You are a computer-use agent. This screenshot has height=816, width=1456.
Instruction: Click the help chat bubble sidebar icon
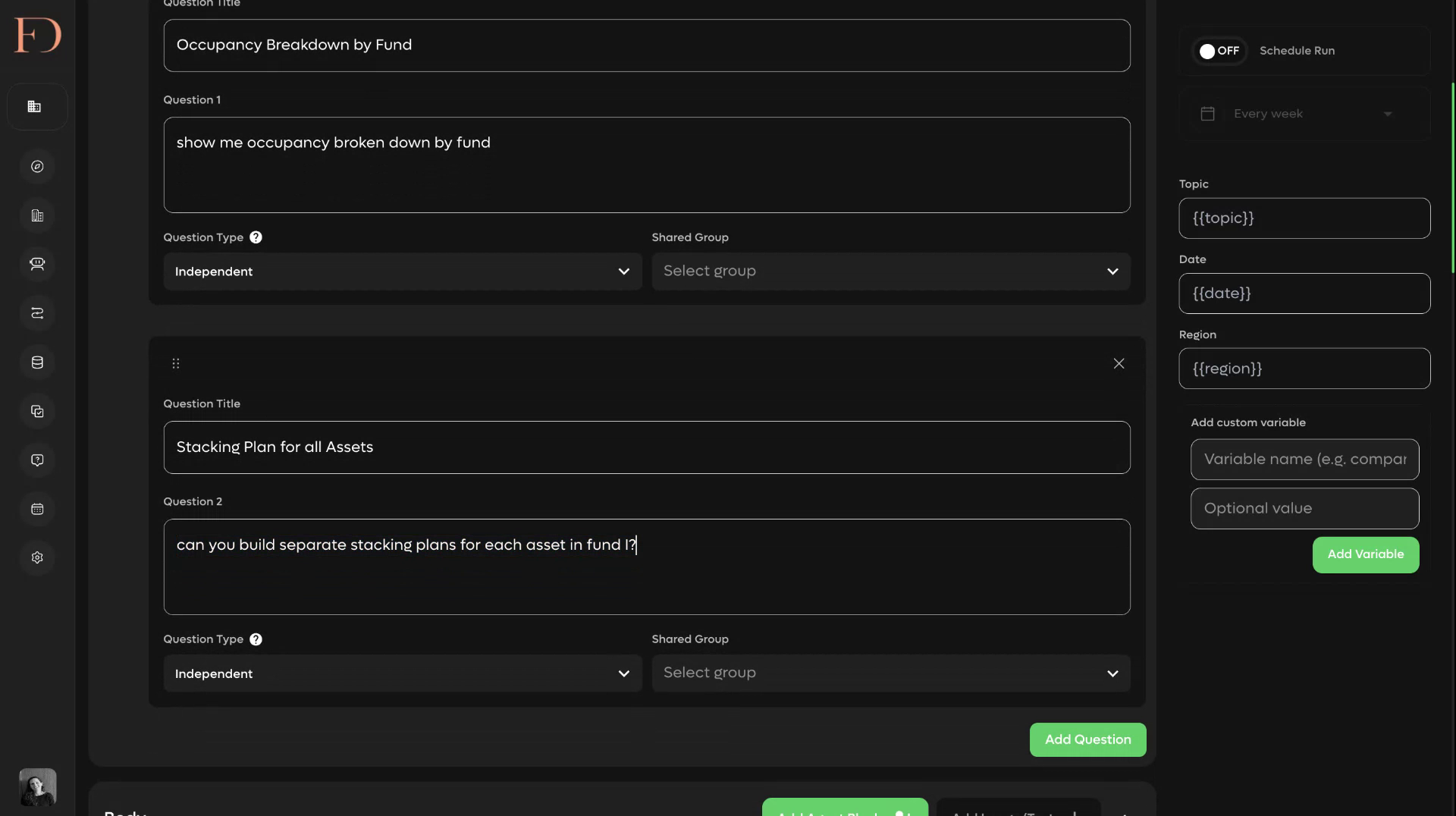tap(37, 460)
